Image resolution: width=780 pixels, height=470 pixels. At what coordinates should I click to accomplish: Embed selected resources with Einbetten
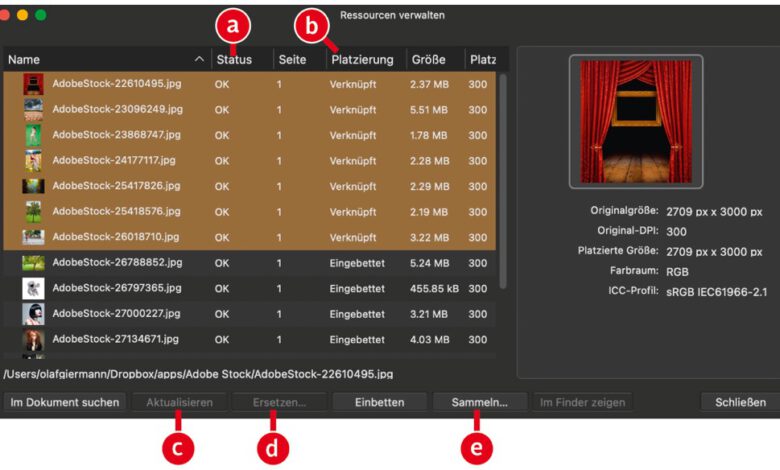coord(380,402)
